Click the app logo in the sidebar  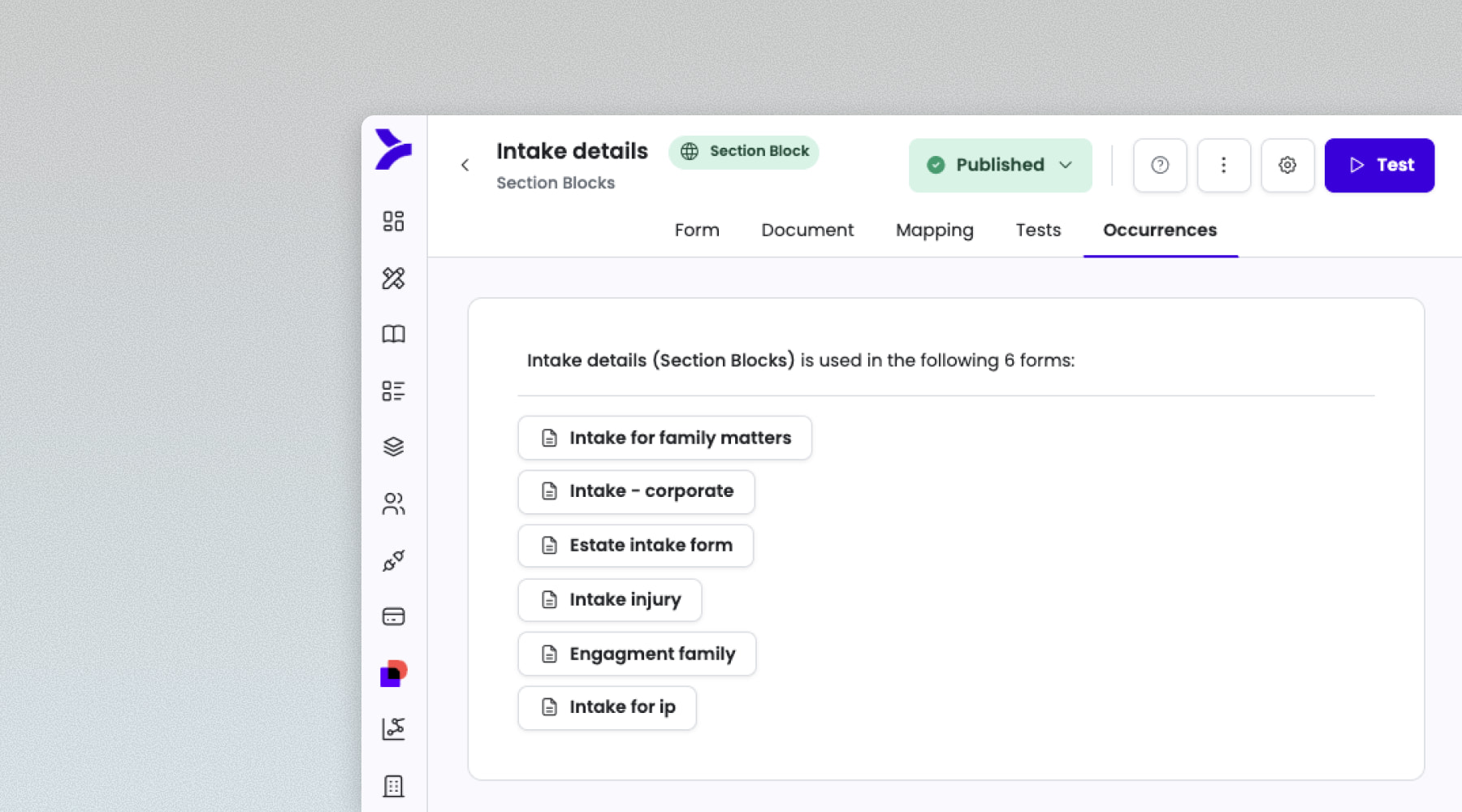(x=393, y=149)
